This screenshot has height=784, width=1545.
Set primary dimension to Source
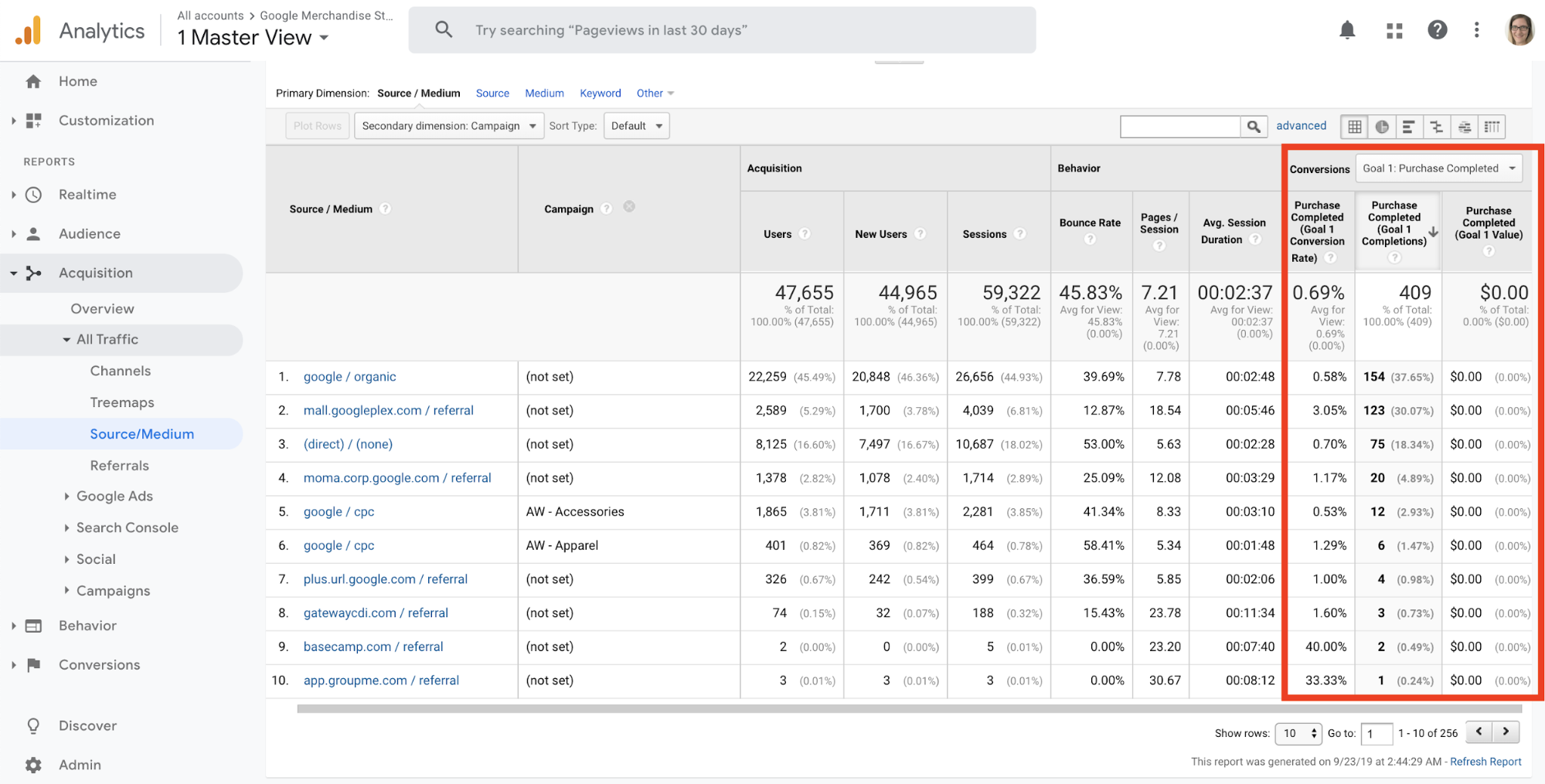pos(492,93)
